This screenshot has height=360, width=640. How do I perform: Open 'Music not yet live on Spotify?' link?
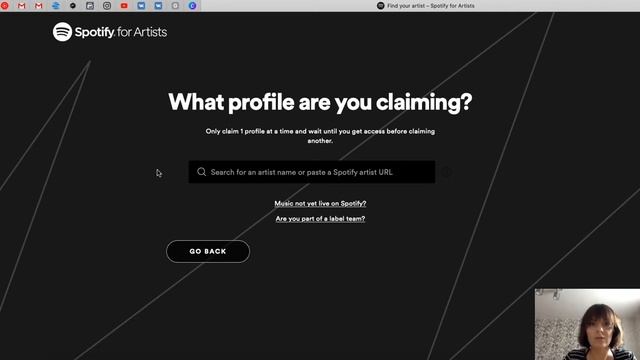320,203
